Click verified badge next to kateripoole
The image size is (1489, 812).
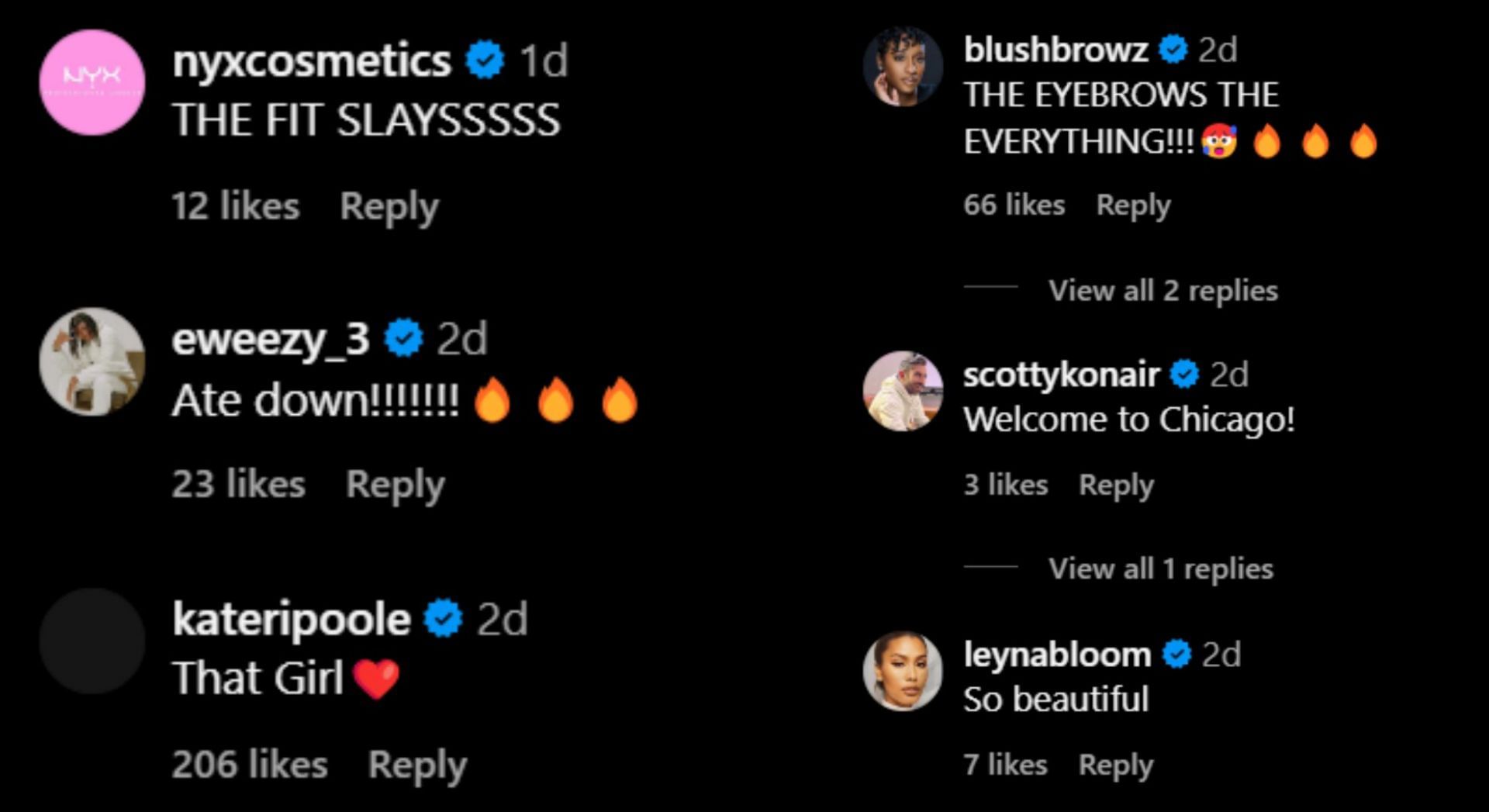(443, 618)
